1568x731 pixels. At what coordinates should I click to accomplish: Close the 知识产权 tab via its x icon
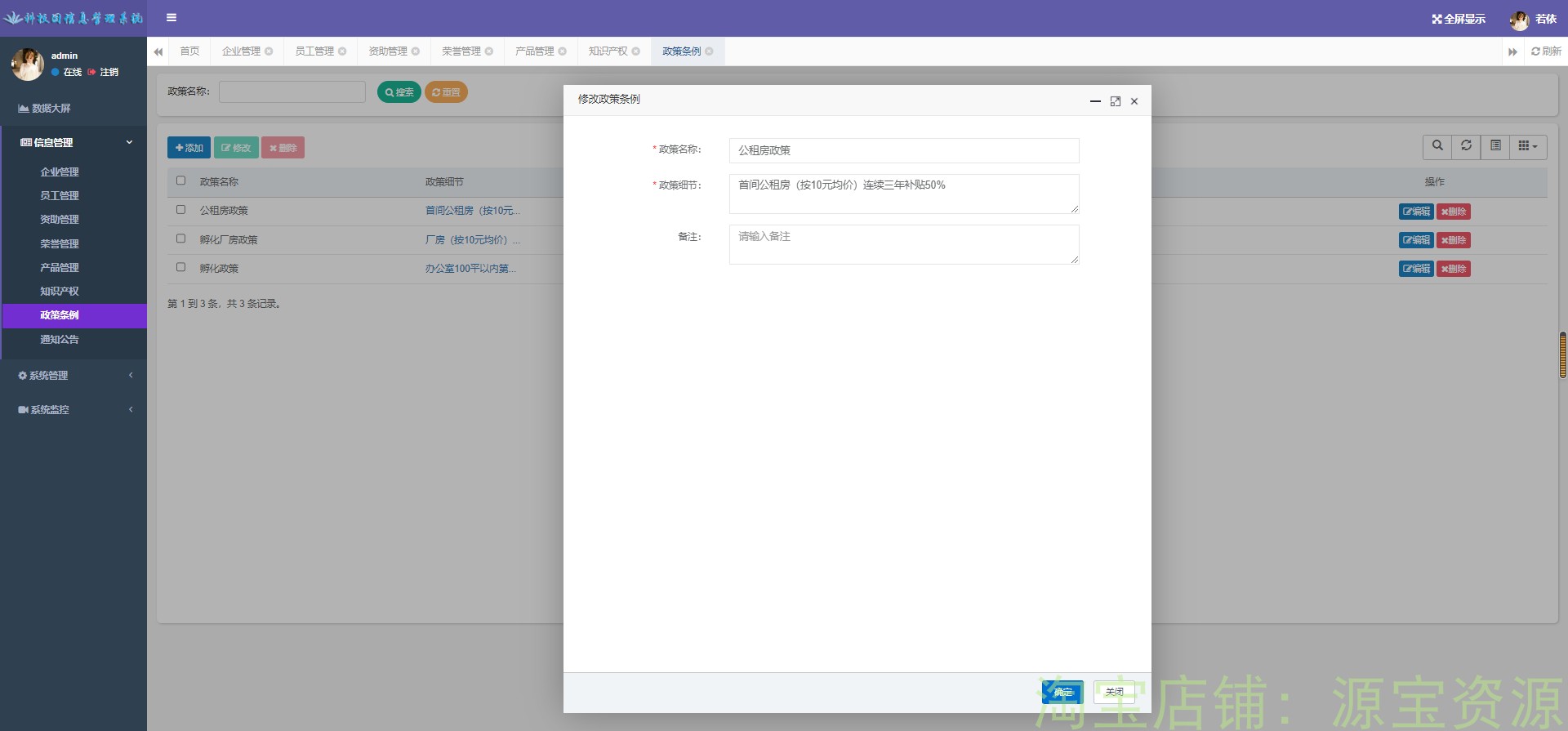[x=636, y=51]
